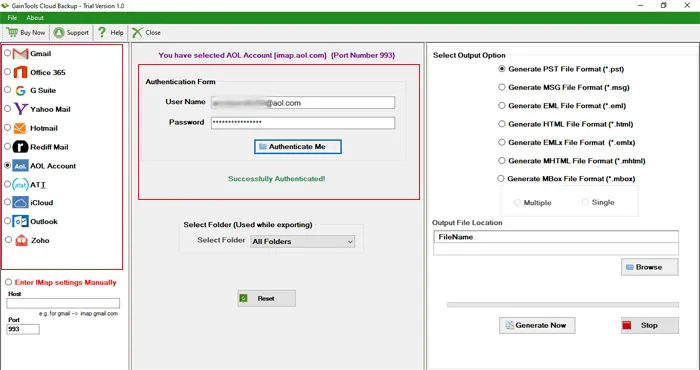Screen dimensions: 700x370
Task: Click the Rediff Mail icon
Action: 21,147
